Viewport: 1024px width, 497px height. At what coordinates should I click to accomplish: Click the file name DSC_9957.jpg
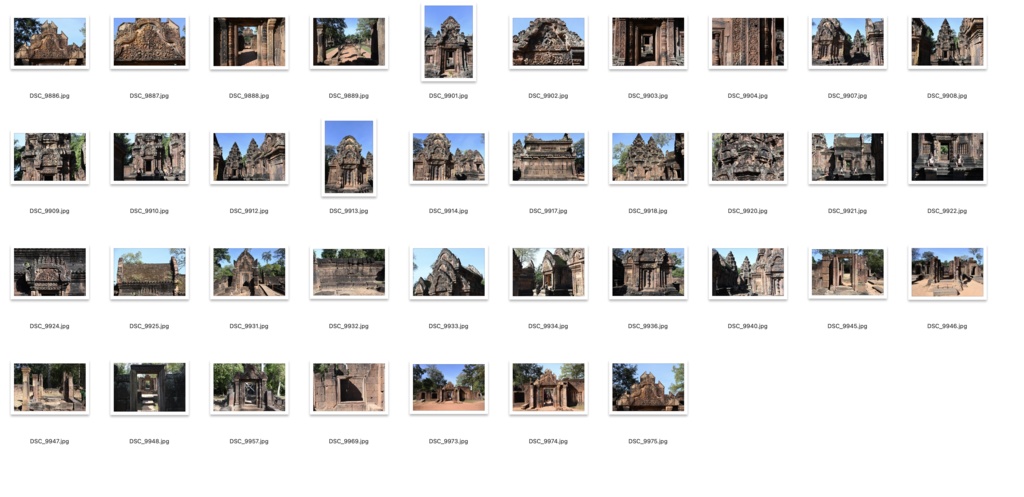point(249,441)
